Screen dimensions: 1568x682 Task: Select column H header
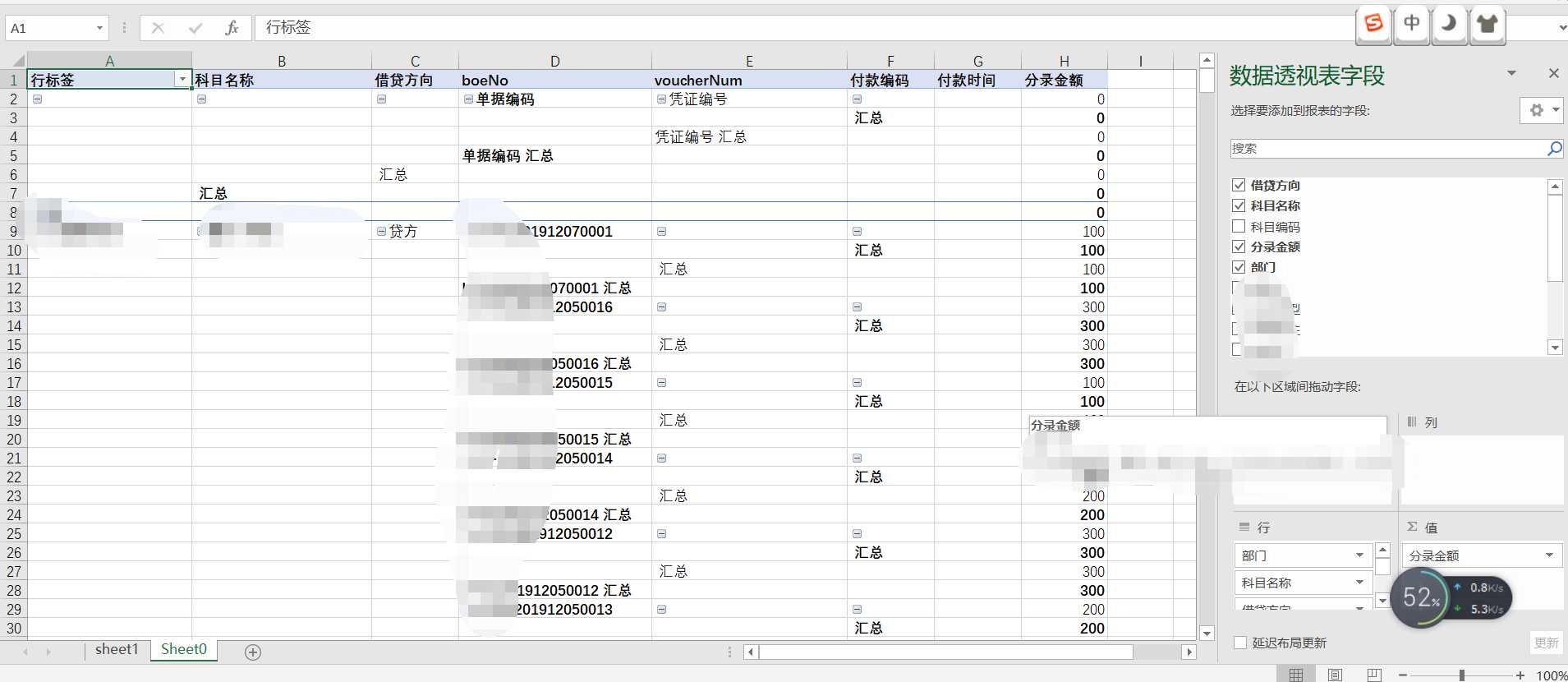(x=1064, y=61)
